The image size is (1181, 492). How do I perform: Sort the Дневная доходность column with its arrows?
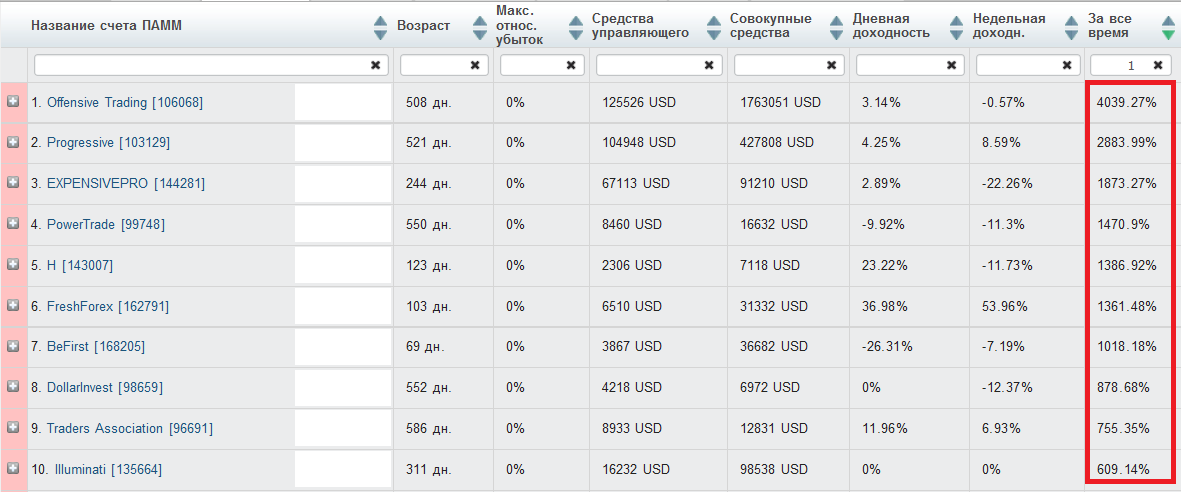(956, 28)
